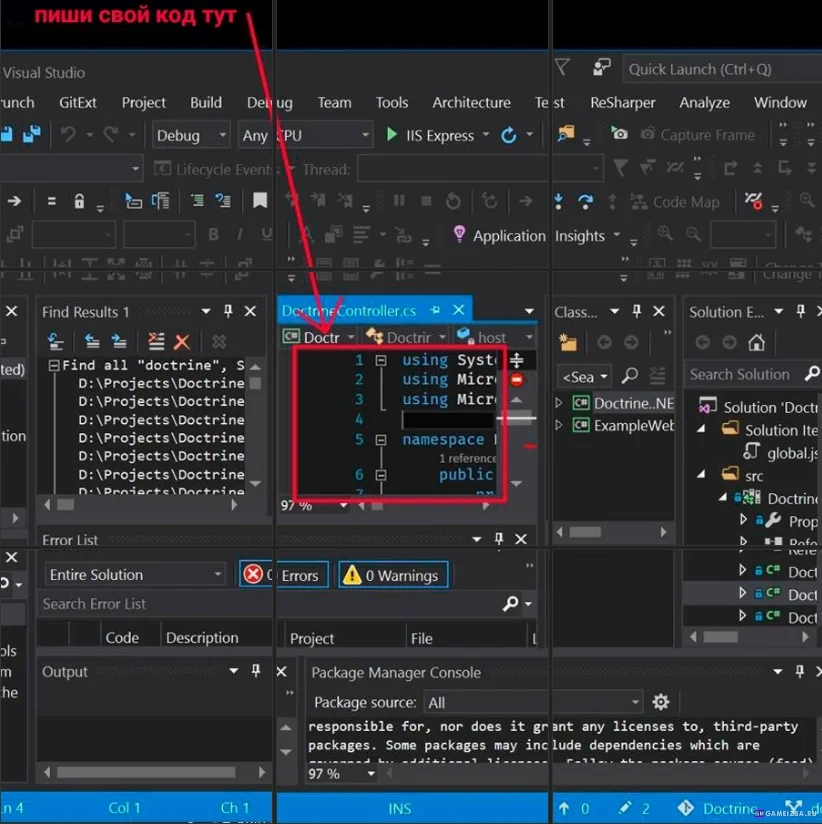Open the Any CPU platform dropdown
The image size is (822, 824).
[305, 136]
